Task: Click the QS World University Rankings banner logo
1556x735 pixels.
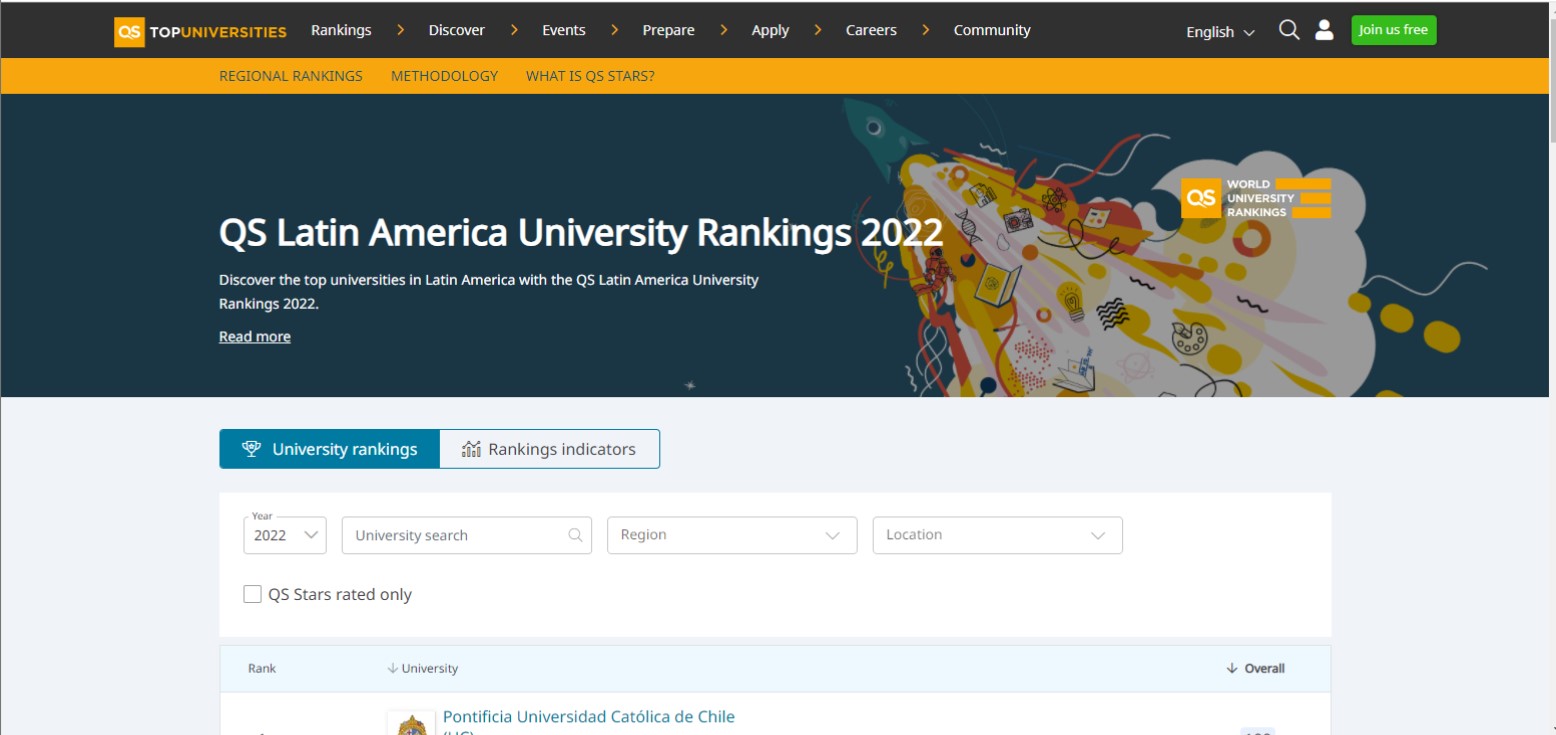Action: pyautogui.click(x=1256, y=198)
